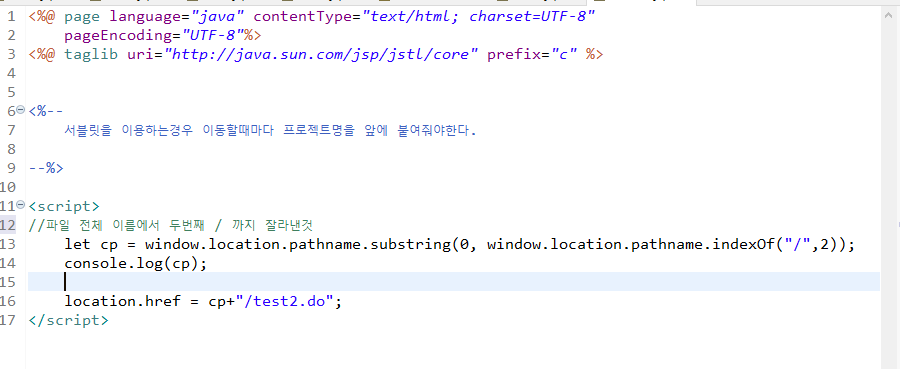The height and width of the screenshot is (369, 900).
Task: Click the contentType attribute name on line 1
Action: click(303, 17)
